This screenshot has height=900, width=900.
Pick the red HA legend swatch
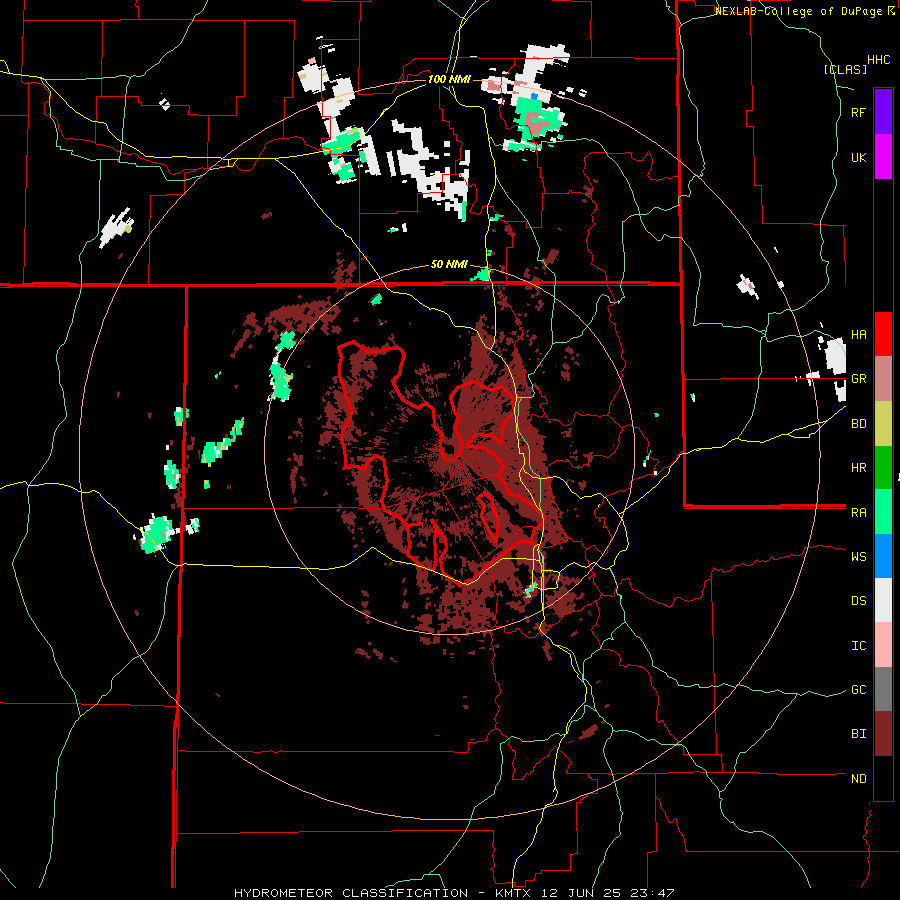tap(883, 334)
